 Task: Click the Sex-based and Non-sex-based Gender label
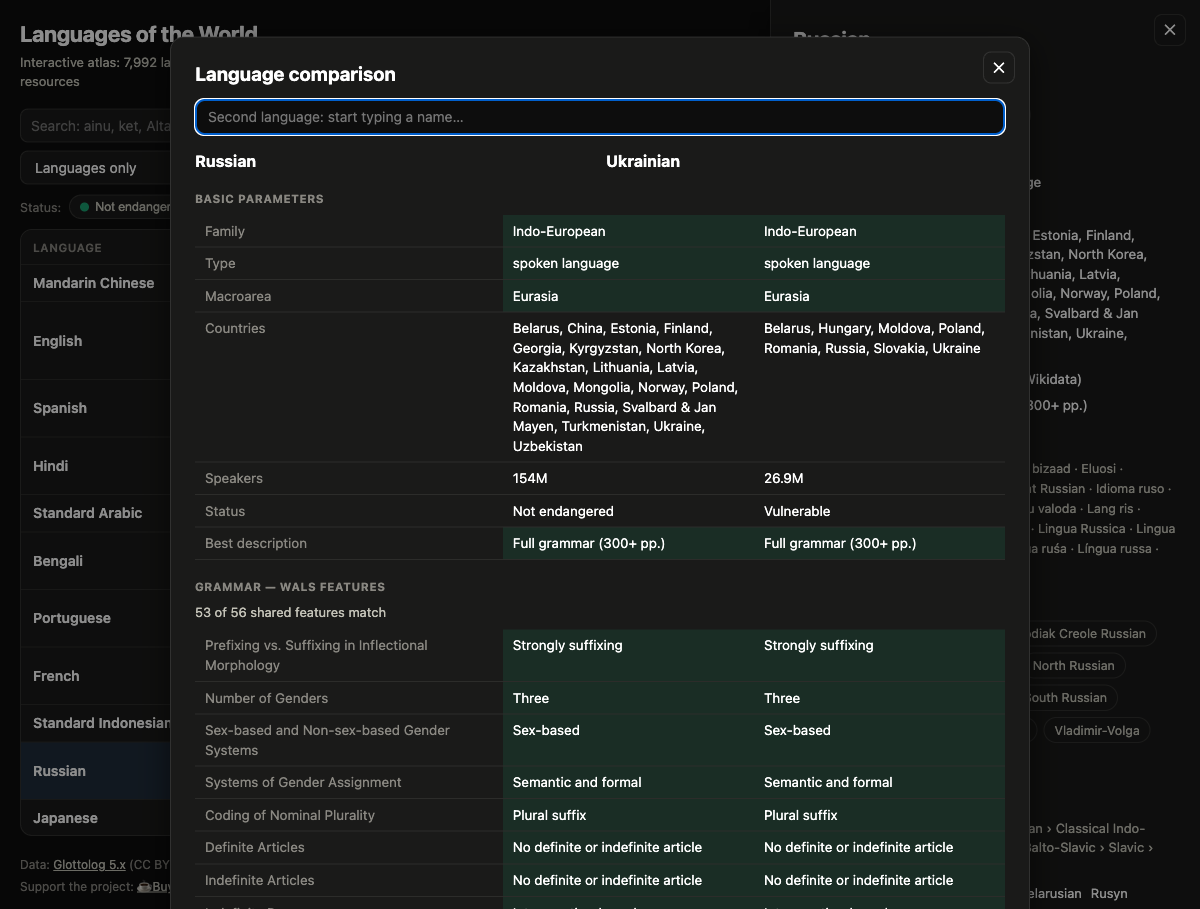[x=327, y=740]
